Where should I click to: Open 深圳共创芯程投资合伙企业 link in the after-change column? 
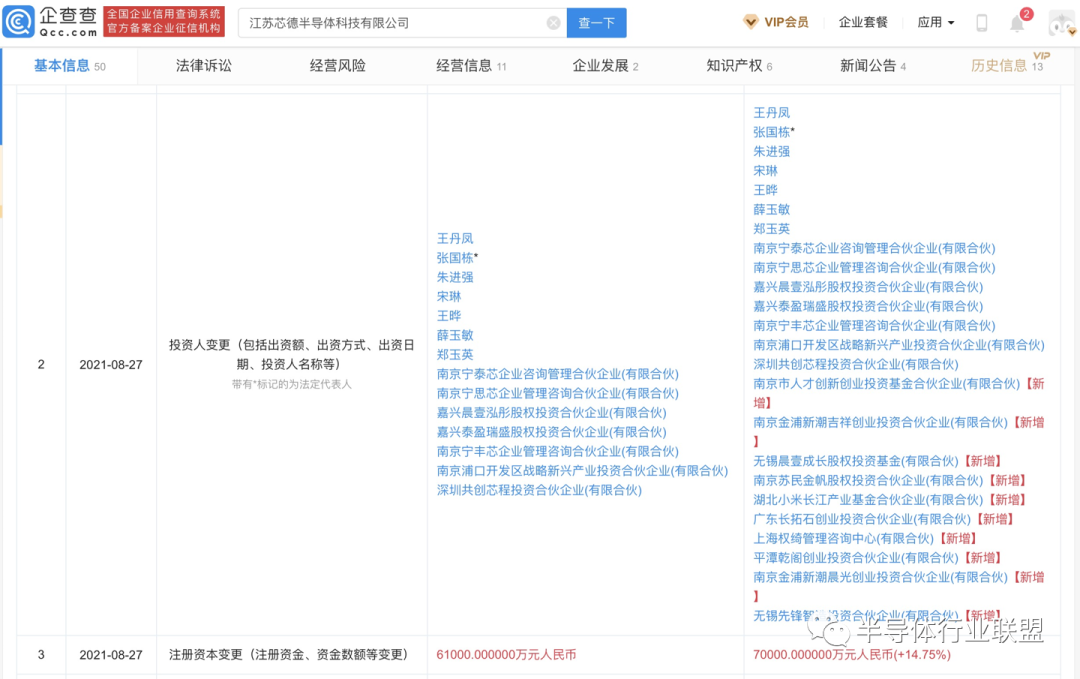tap(855, 364)
